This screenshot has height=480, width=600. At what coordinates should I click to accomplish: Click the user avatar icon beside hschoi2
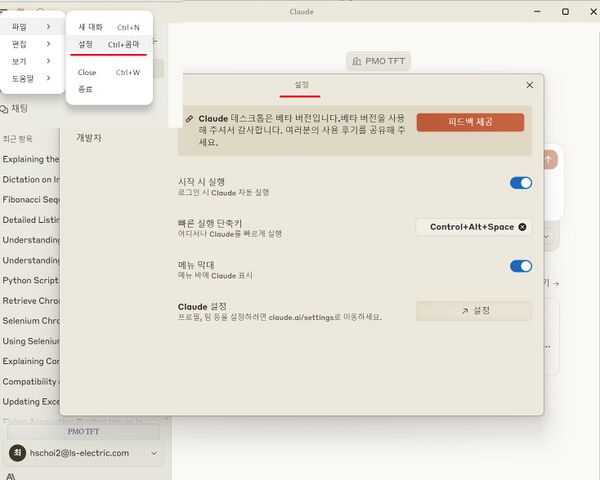point(16,453)
